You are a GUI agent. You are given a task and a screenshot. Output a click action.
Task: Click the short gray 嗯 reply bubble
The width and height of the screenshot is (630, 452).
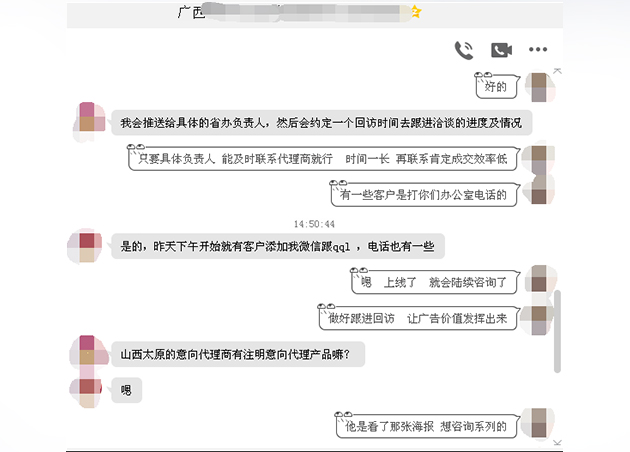click(127, 390)
